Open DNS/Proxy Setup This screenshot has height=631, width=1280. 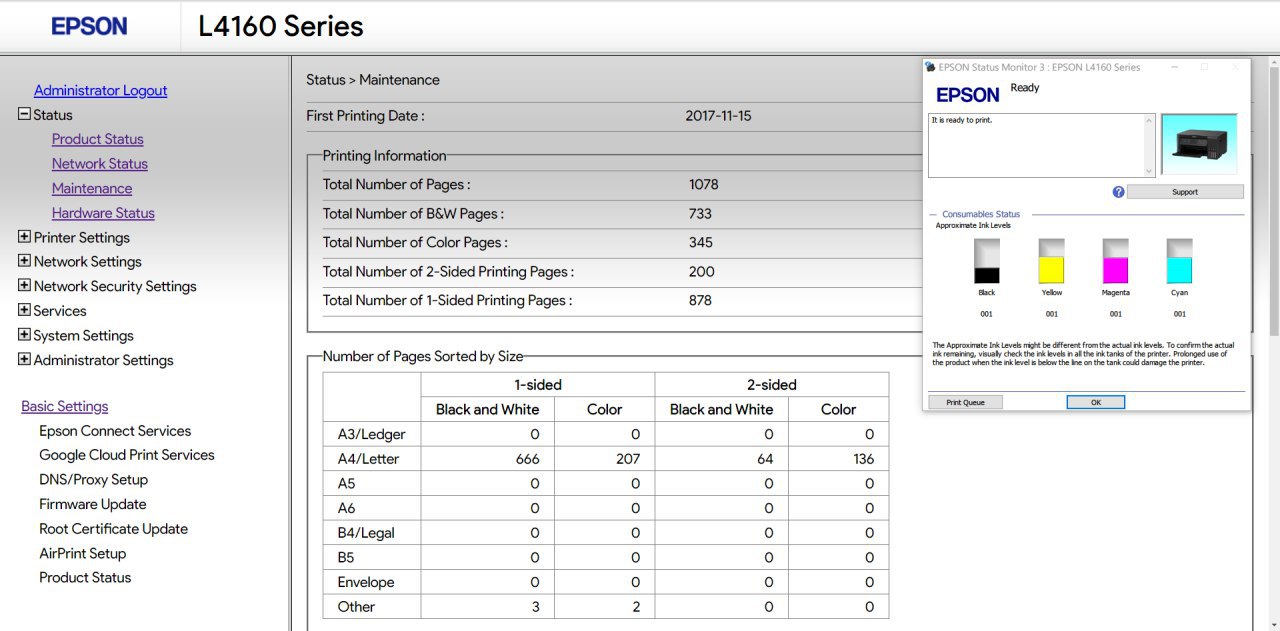click(93, 480)
